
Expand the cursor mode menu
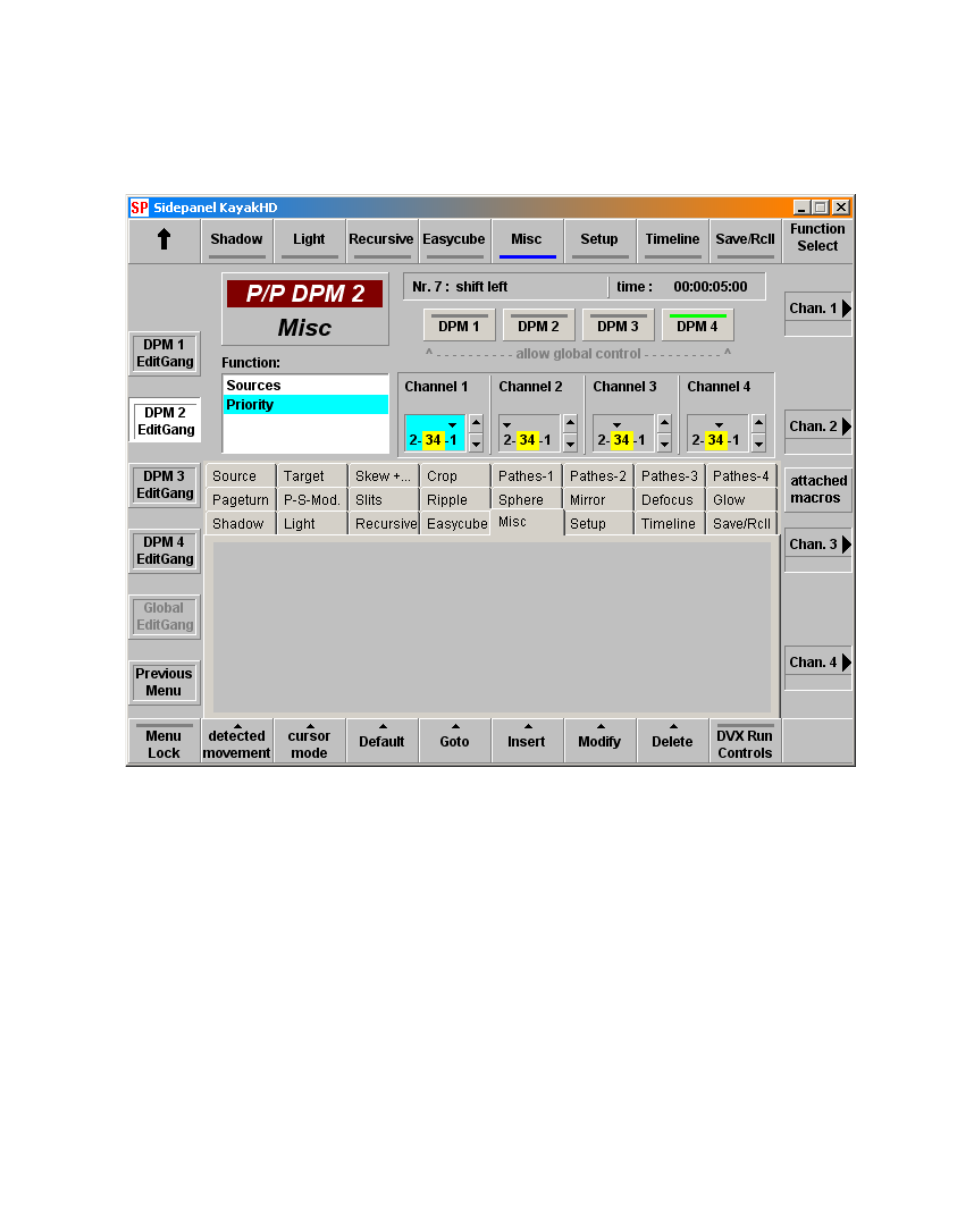pos(309,742)
